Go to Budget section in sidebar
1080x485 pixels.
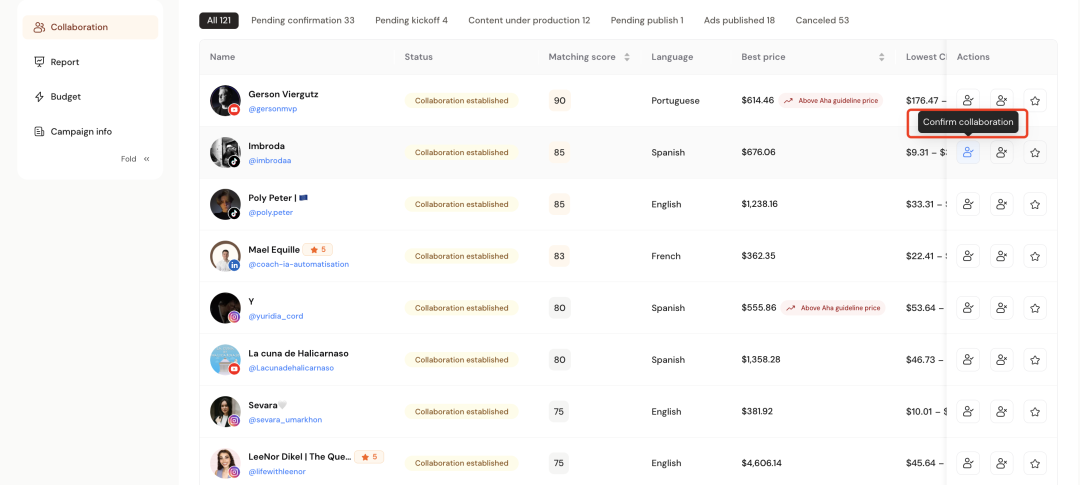pyautogui.click(x=65, y=97)
